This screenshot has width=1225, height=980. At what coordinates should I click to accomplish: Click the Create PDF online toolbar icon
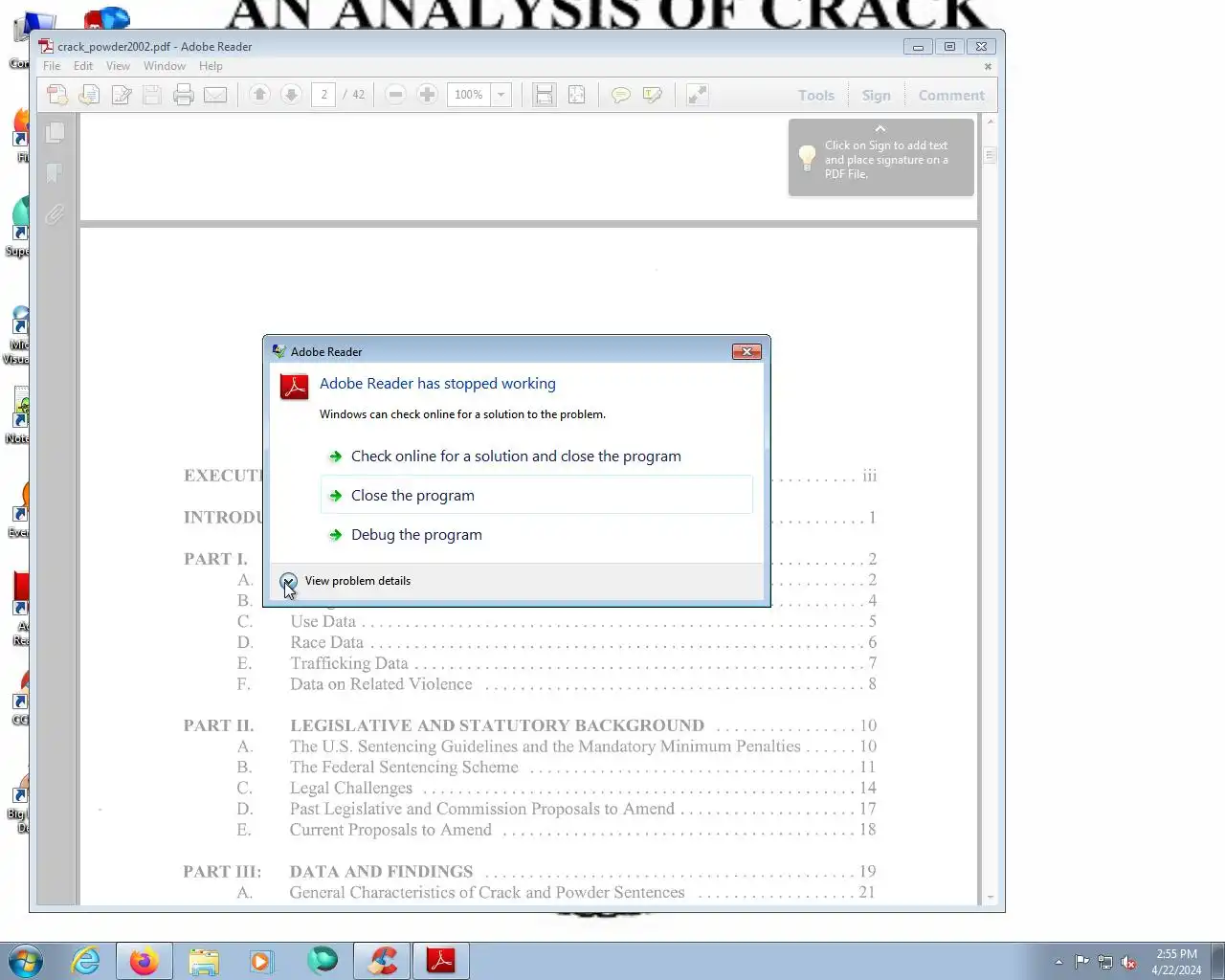click(x=57, y=95)
